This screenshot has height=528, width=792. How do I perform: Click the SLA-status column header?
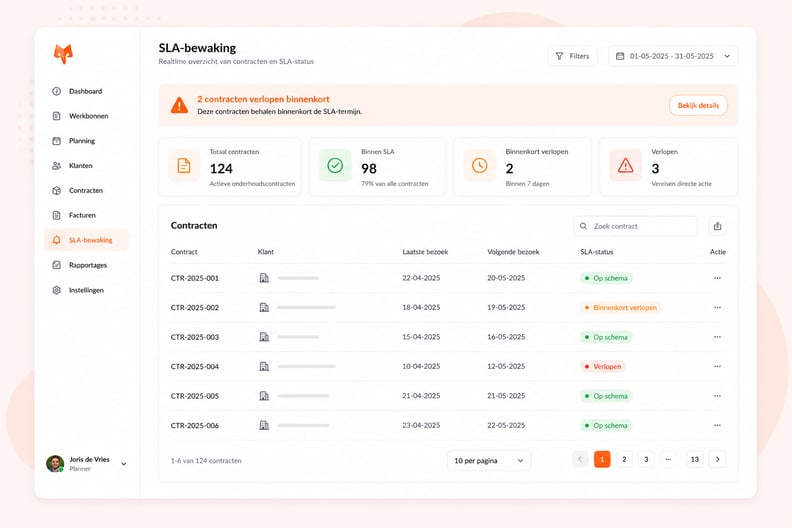597,252
